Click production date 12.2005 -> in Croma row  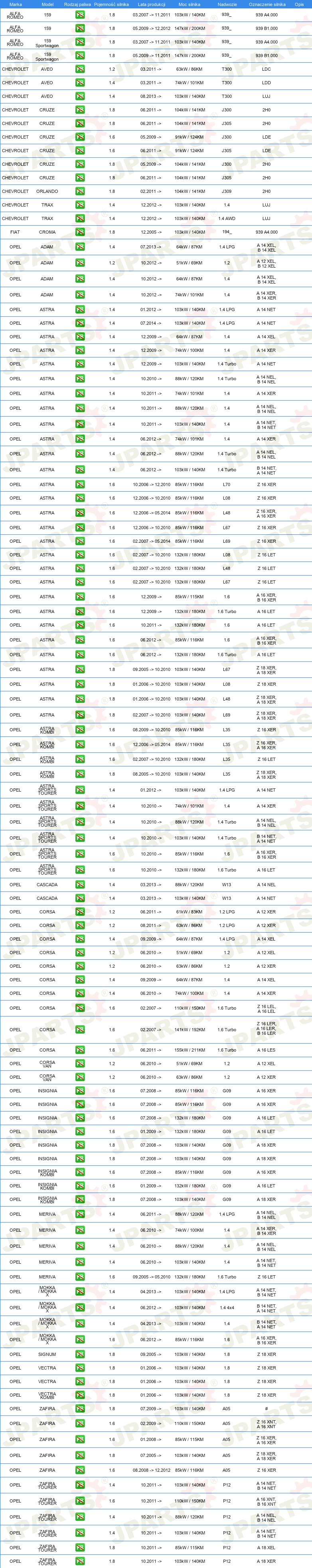coord(152,232)
